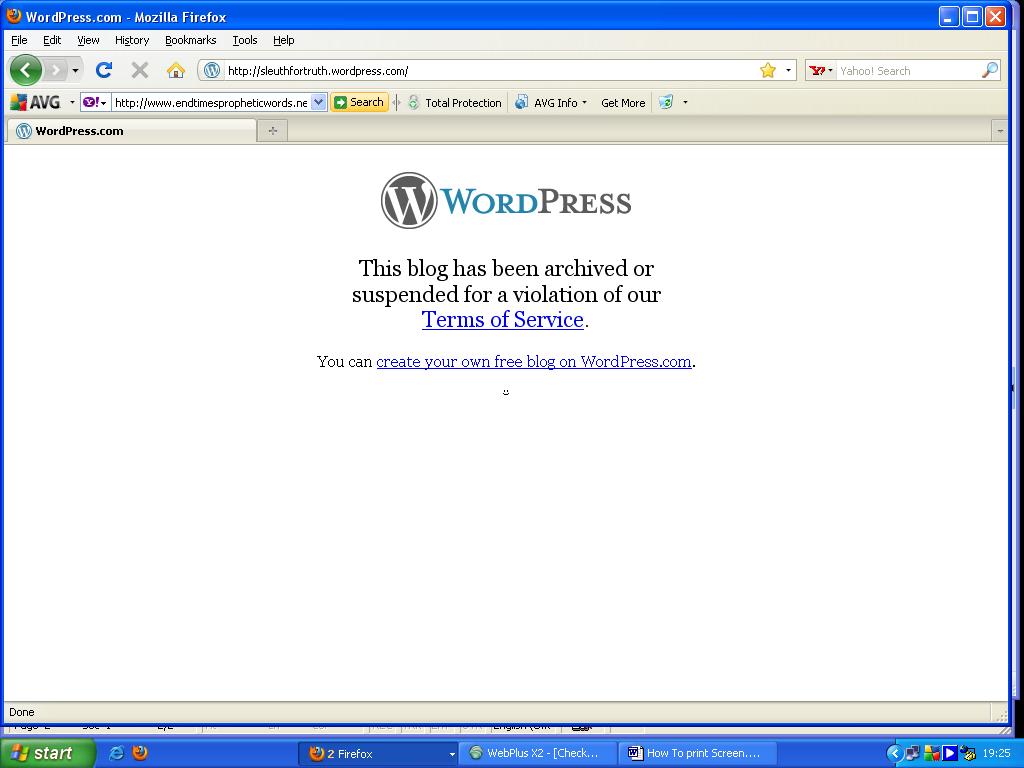The width and height of the screenshot is (1024, 768).
Task: Click the AVG toolbar logo
Action: pyautogui.click(x=35, y=103)
